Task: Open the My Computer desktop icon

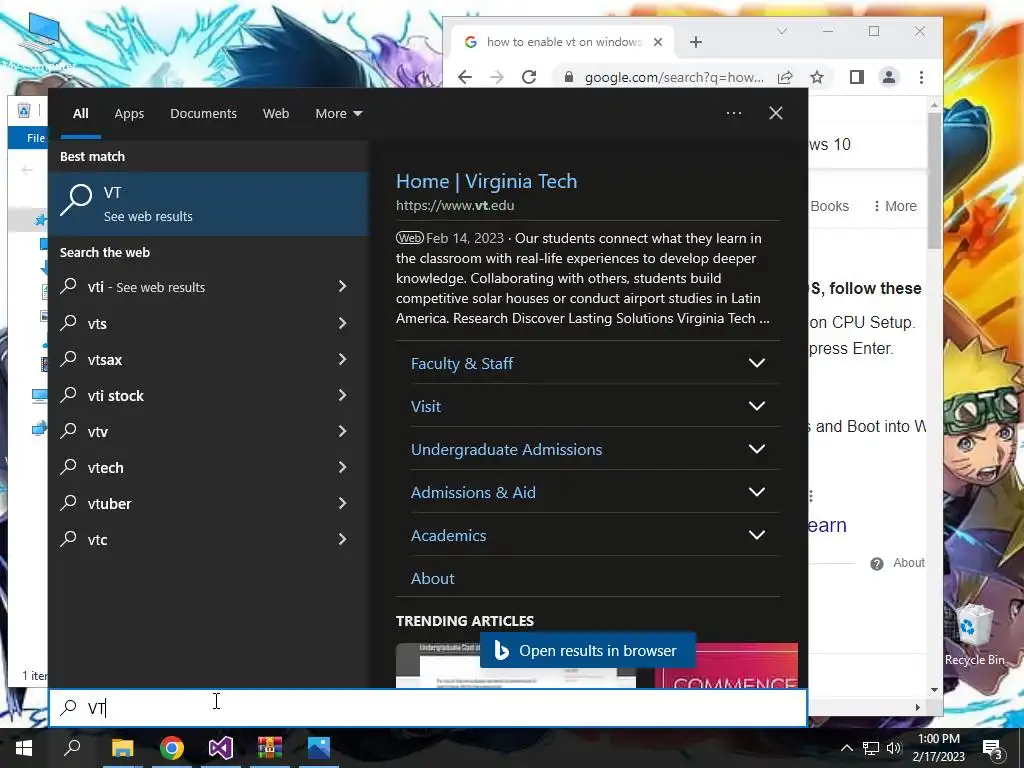Action: click(39, 40)
